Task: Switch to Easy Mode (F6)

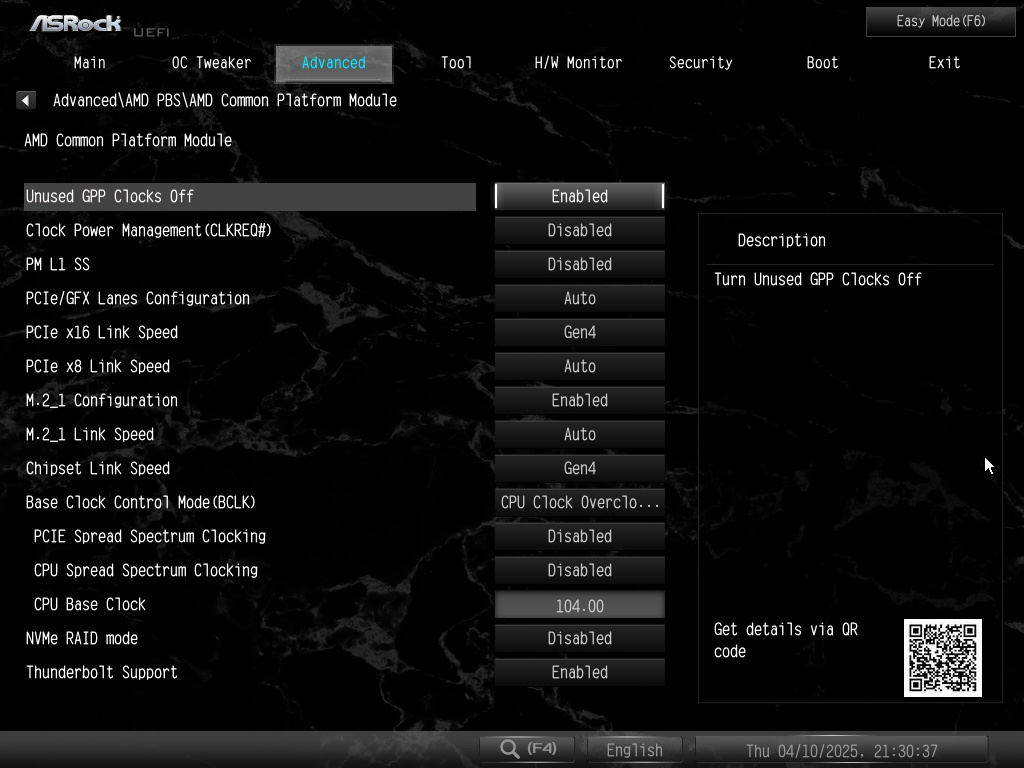Action: [x=940, y=22]
